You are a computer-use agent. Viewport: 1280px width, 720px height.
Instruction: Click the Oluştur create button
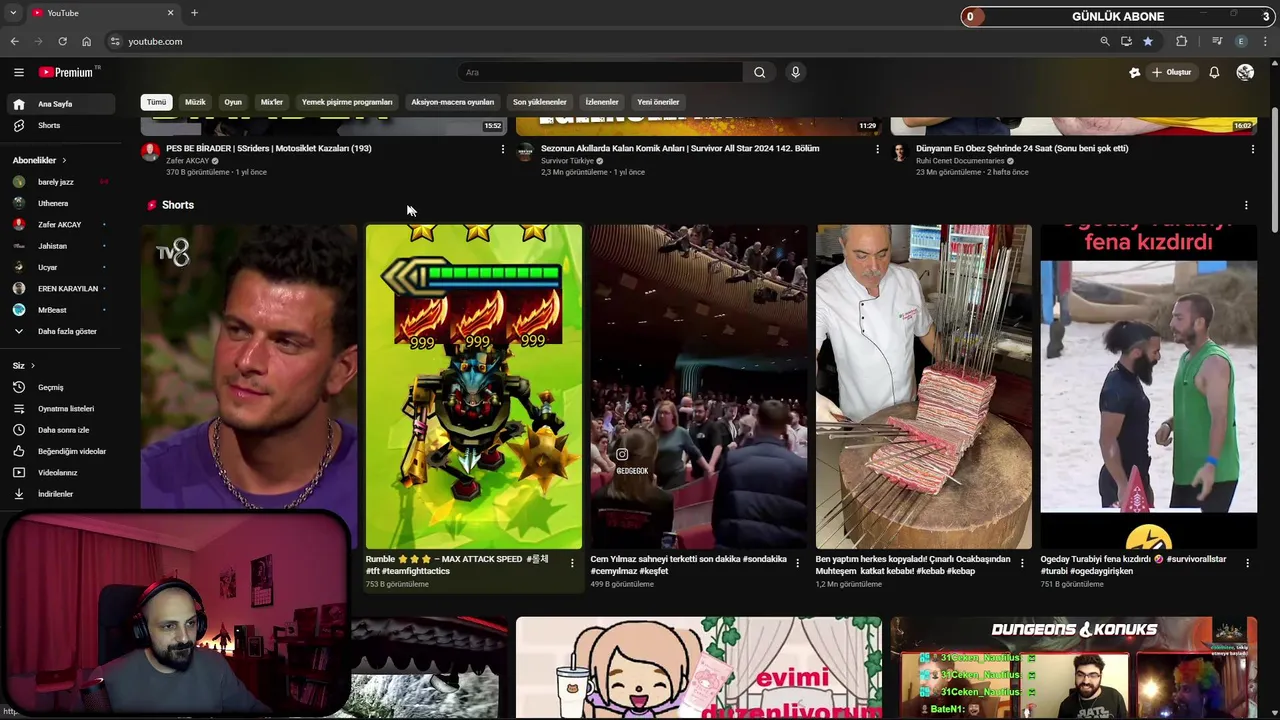(x=1172, y=72)
